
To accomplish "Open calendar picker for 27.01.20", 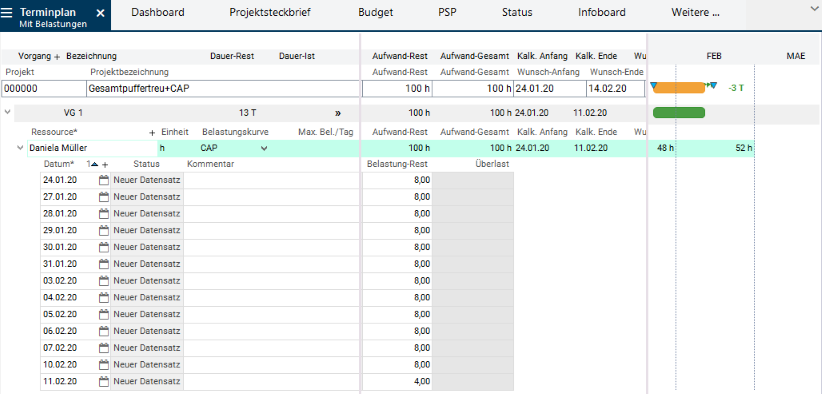I will [x=104, y=197].
